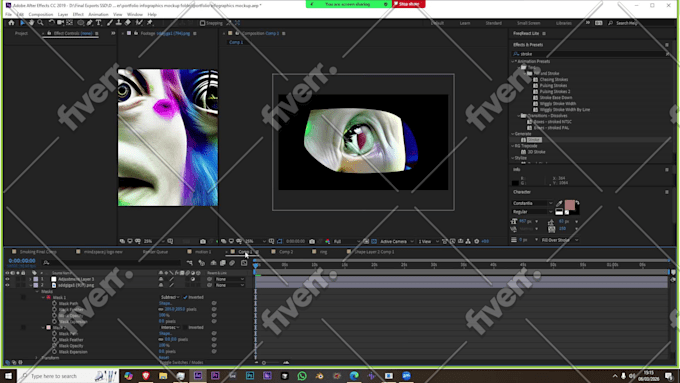680x383 pixels.
Task: Click the snapshot camera icon under Footage viewer
Action: coord(203,241)
